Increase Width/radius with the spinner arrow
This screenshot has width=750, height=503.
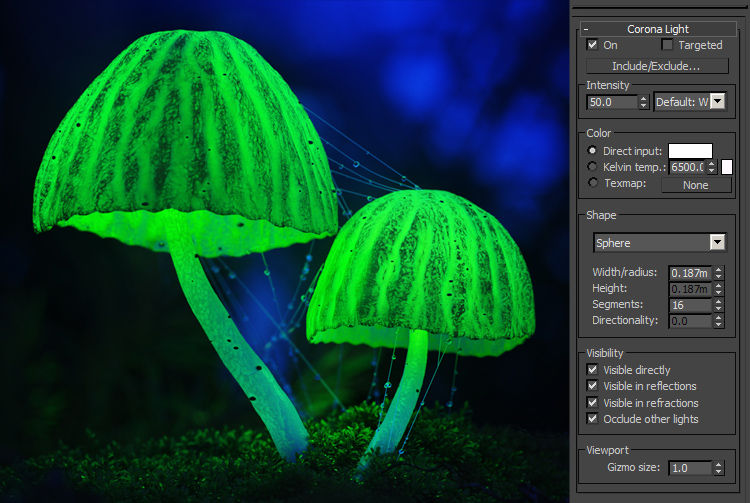(x=718, y=270)
